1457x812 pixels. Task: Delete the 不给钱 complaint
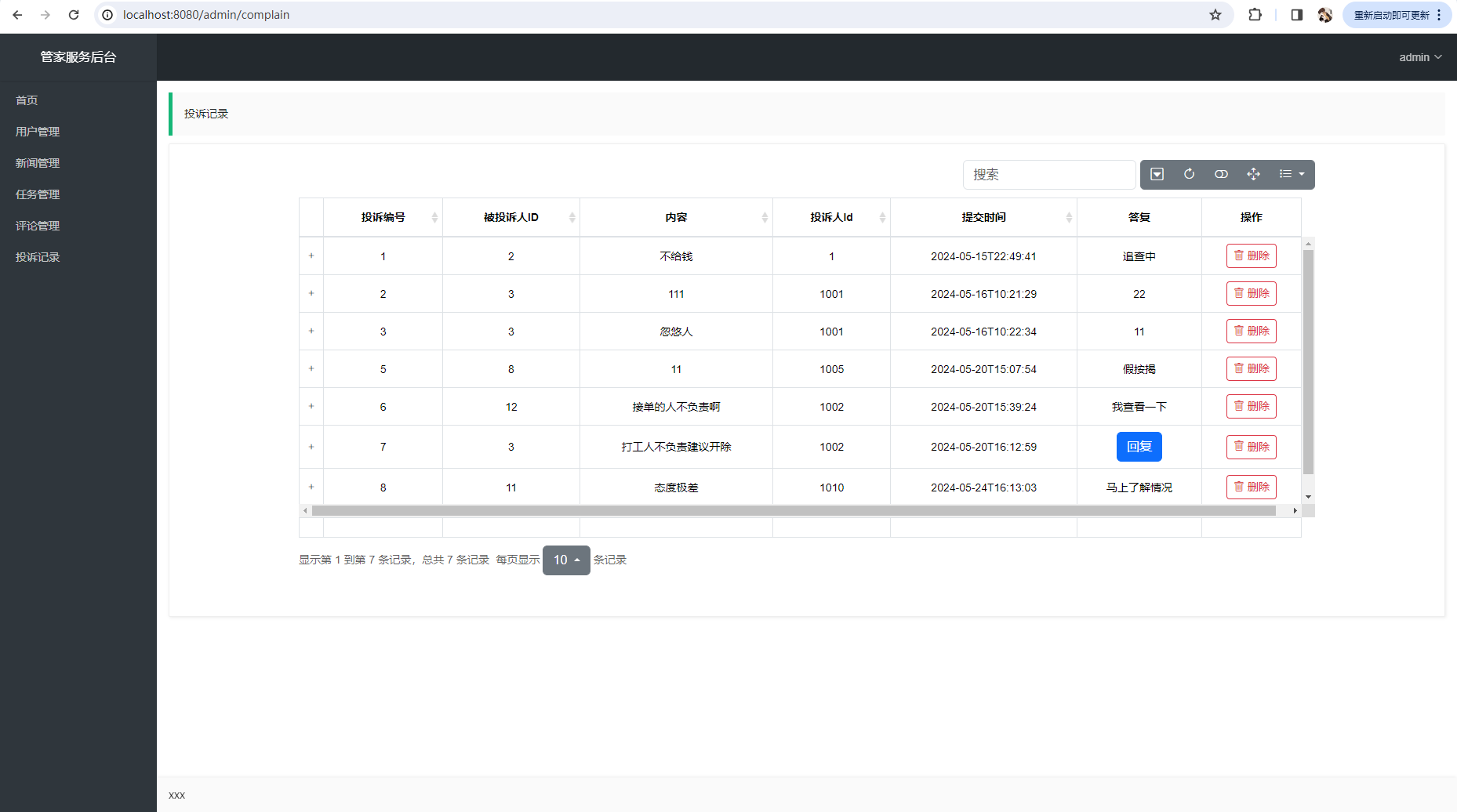(x=1252, y=256)
